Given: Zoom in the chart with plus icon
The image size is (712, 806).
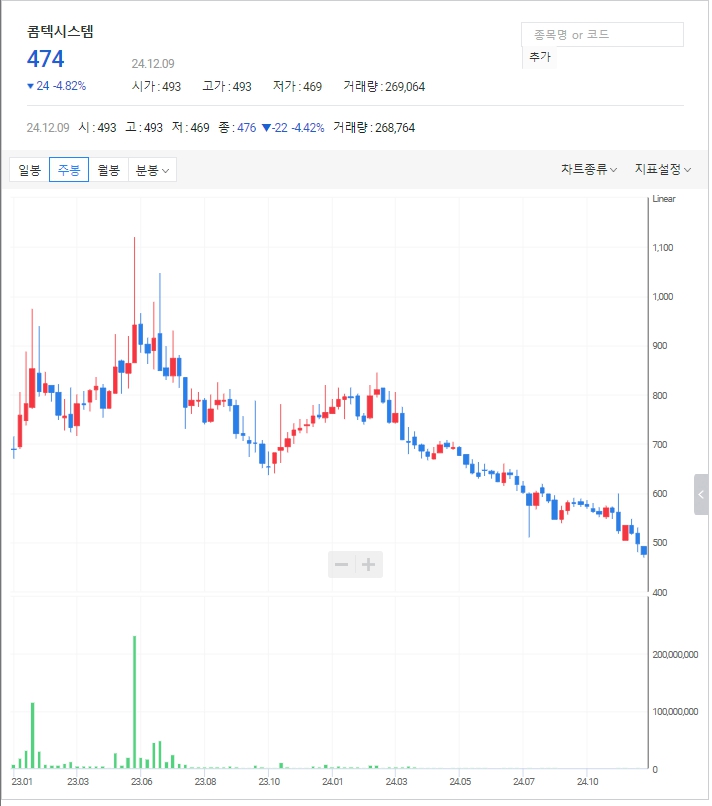Looking at the screenshot, I should tap(369, 564).
